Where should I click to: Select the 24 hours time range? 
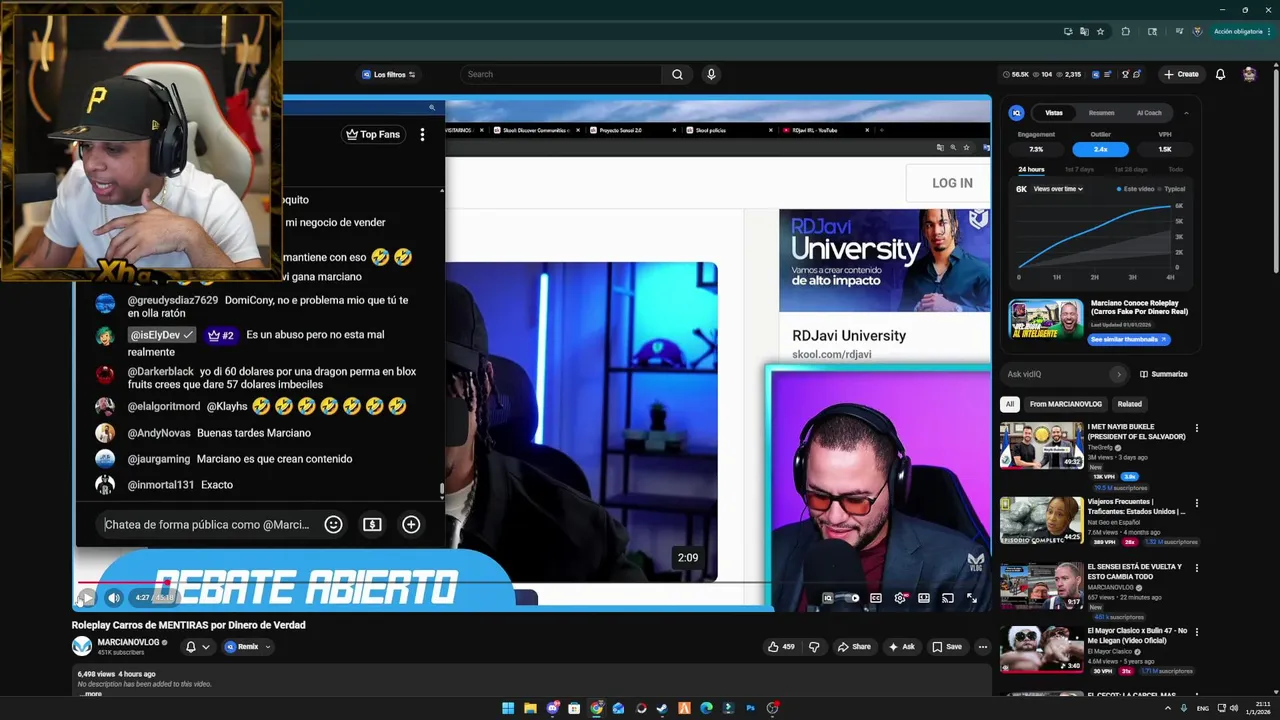click(1031, 169)
